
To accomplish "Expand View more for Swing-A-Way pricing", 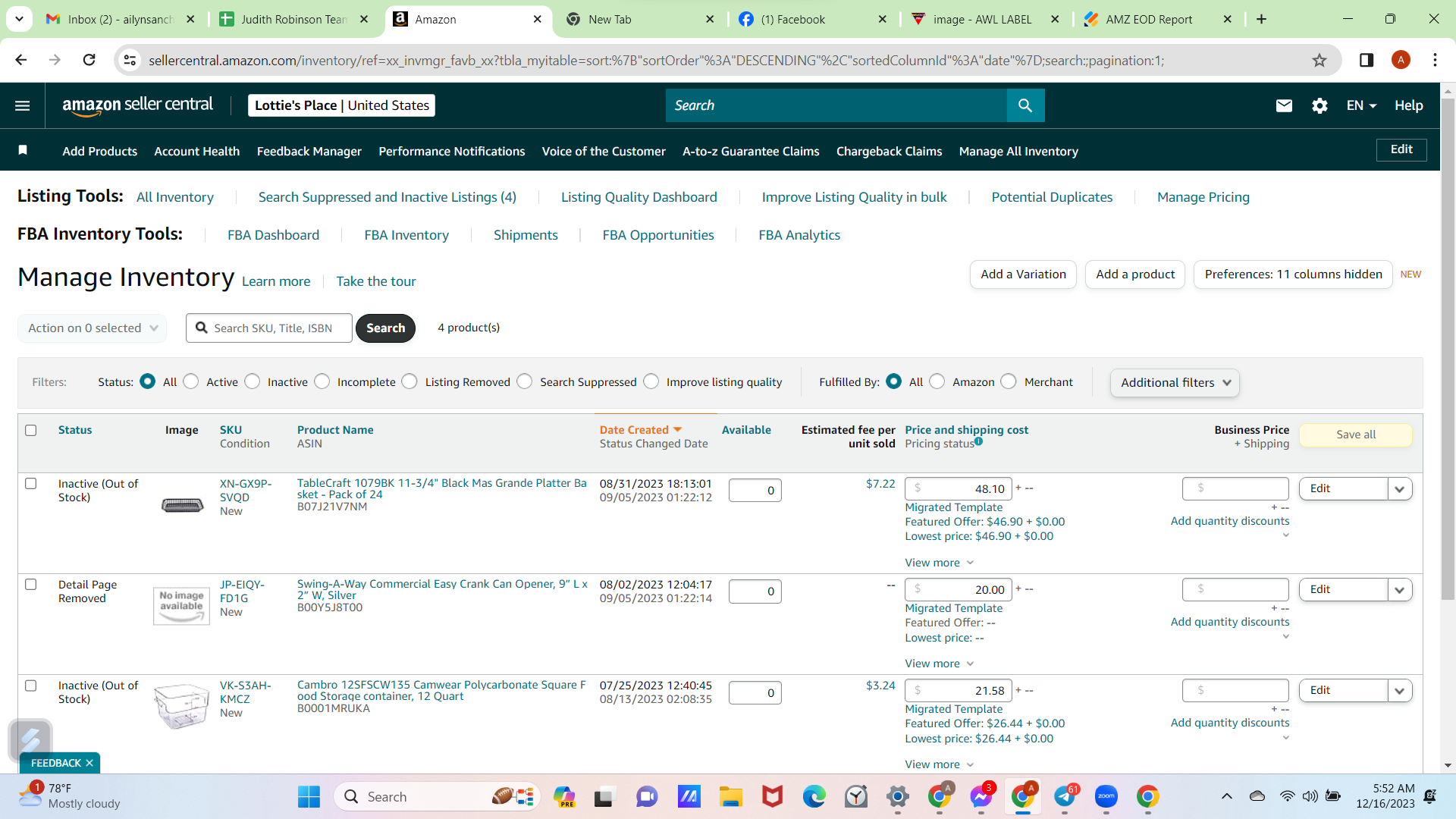I will tap(939, 664).
